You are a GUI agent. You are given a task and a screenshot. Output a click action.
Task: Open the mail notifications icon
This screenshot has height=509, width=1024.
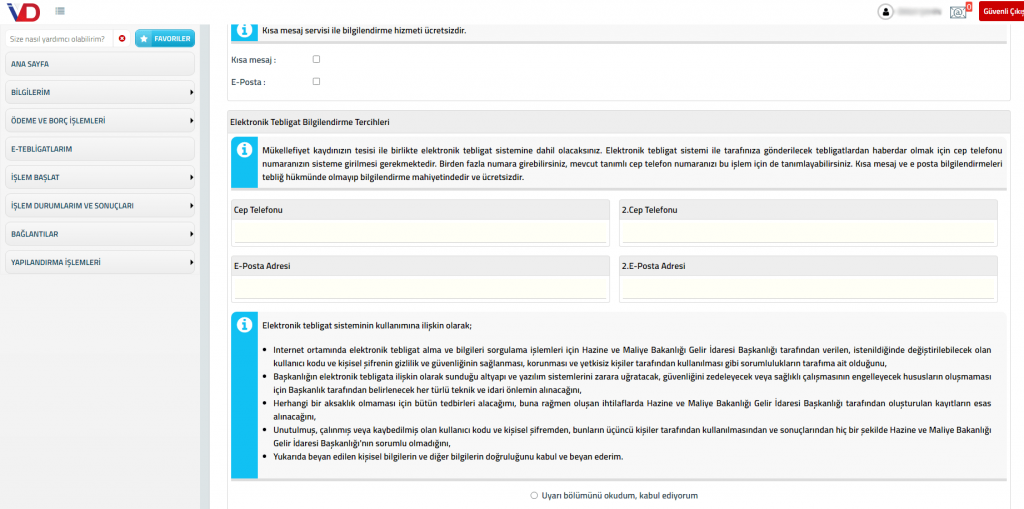coord(958,12)
